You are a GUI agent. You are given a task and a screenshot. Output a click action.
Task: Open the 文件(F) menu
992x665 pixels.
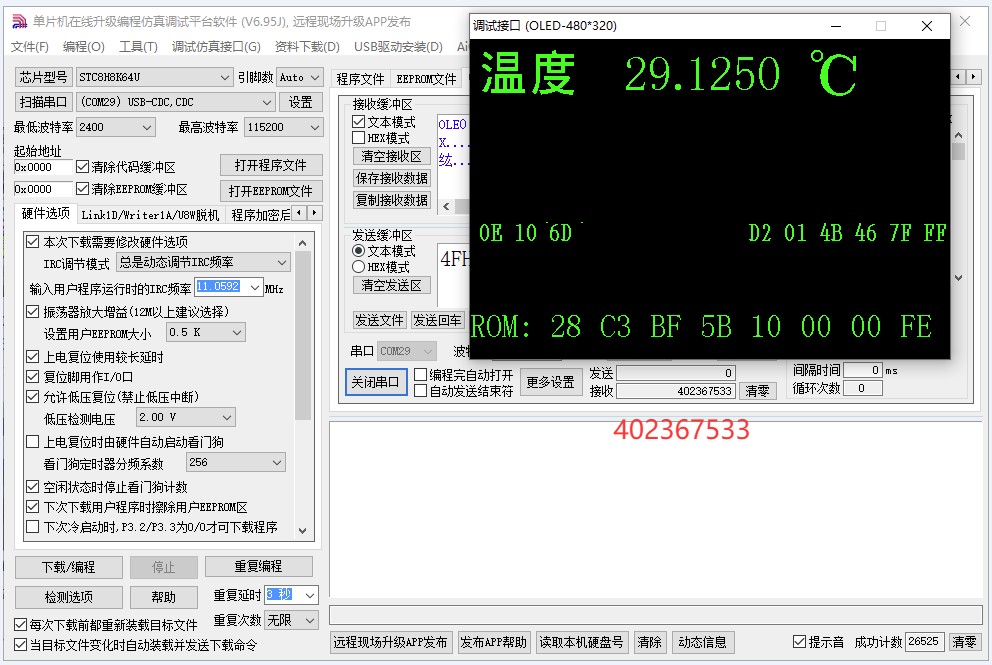tap(30, 47)
